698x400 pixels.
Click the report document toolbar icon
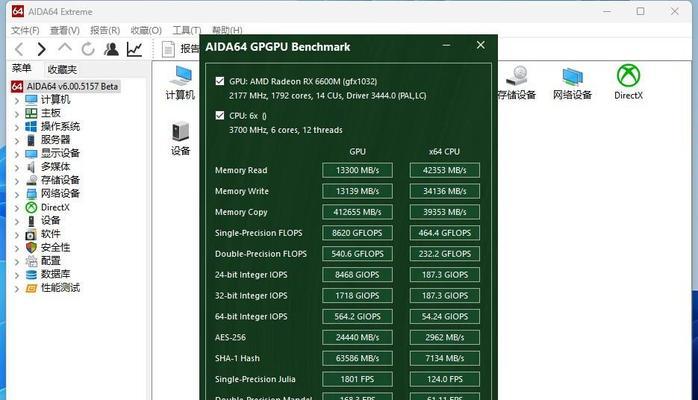tap(168, 49)
